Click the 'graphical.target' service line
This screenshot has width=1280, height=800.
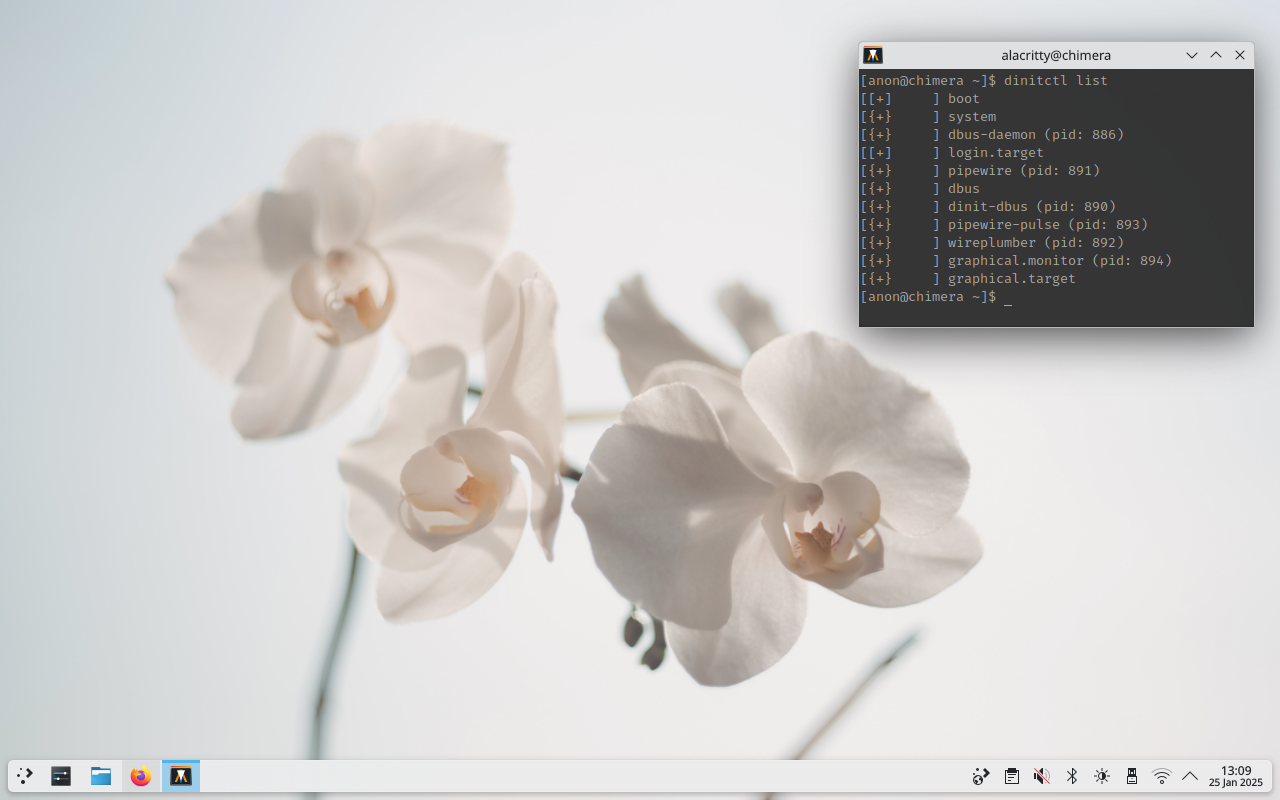point(968,278)
